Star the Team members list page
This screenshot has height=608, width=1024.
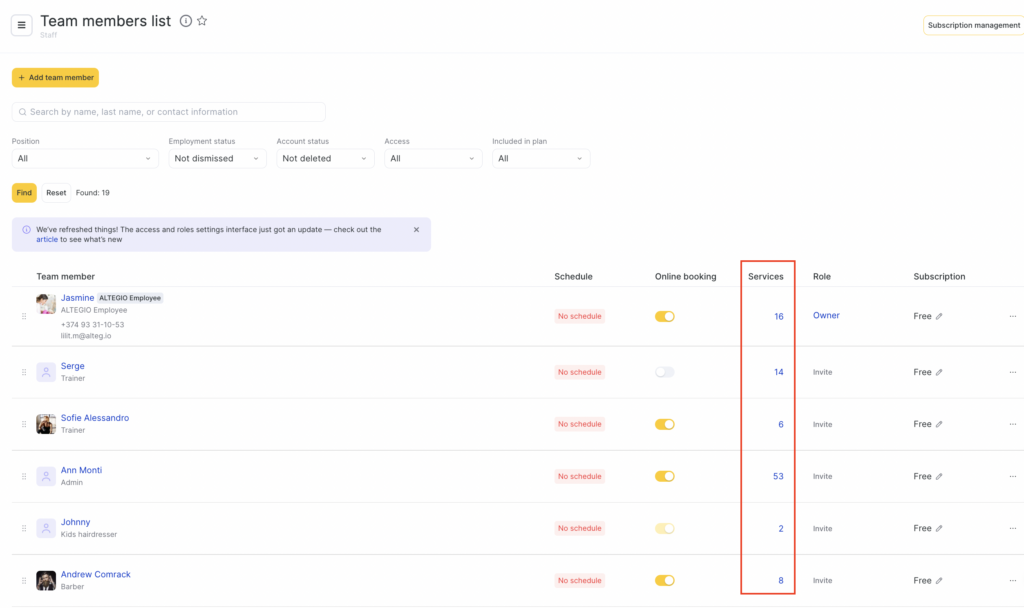coord(202,21)
